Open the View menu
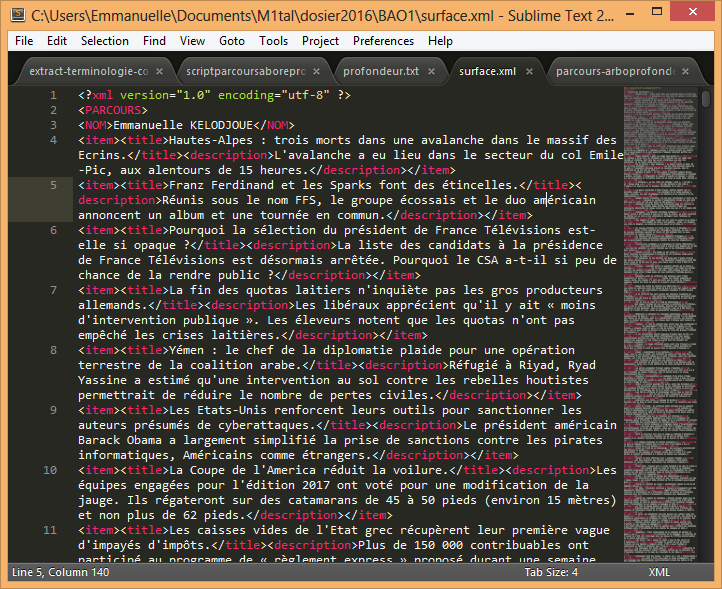 192,41
